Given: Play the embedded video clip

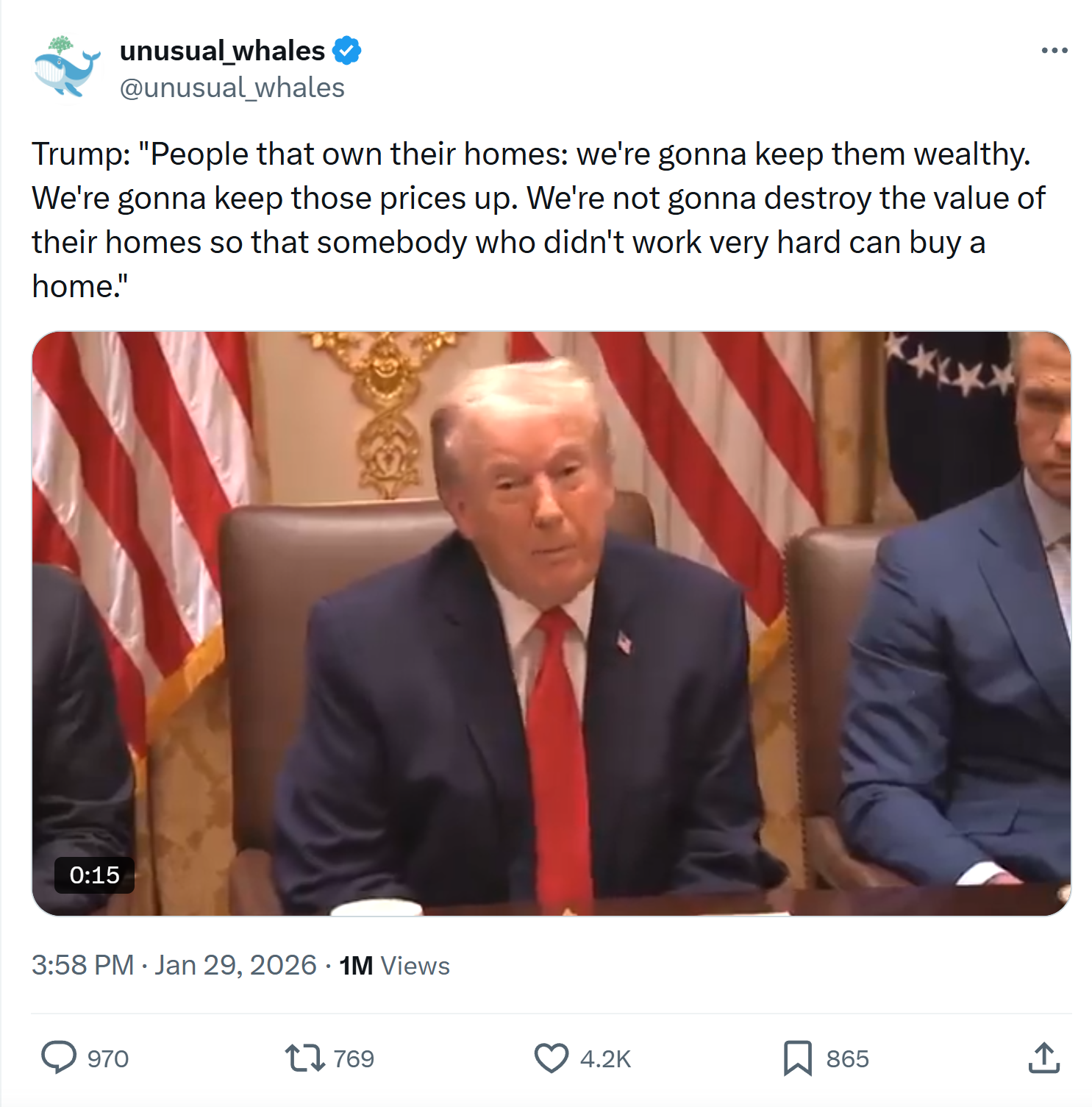Looking at the screenshot, I should [551, 623].
